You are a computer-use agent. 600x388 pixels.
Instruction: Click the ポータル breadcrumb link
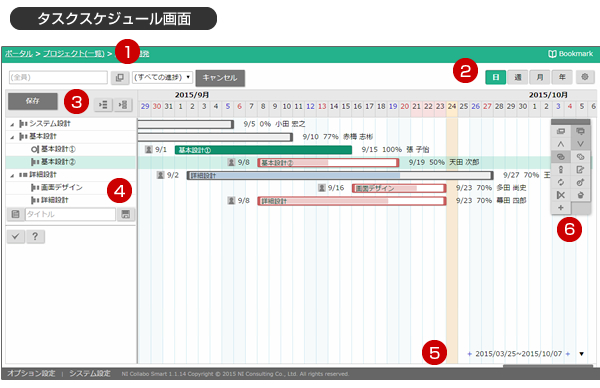(19, 54)
